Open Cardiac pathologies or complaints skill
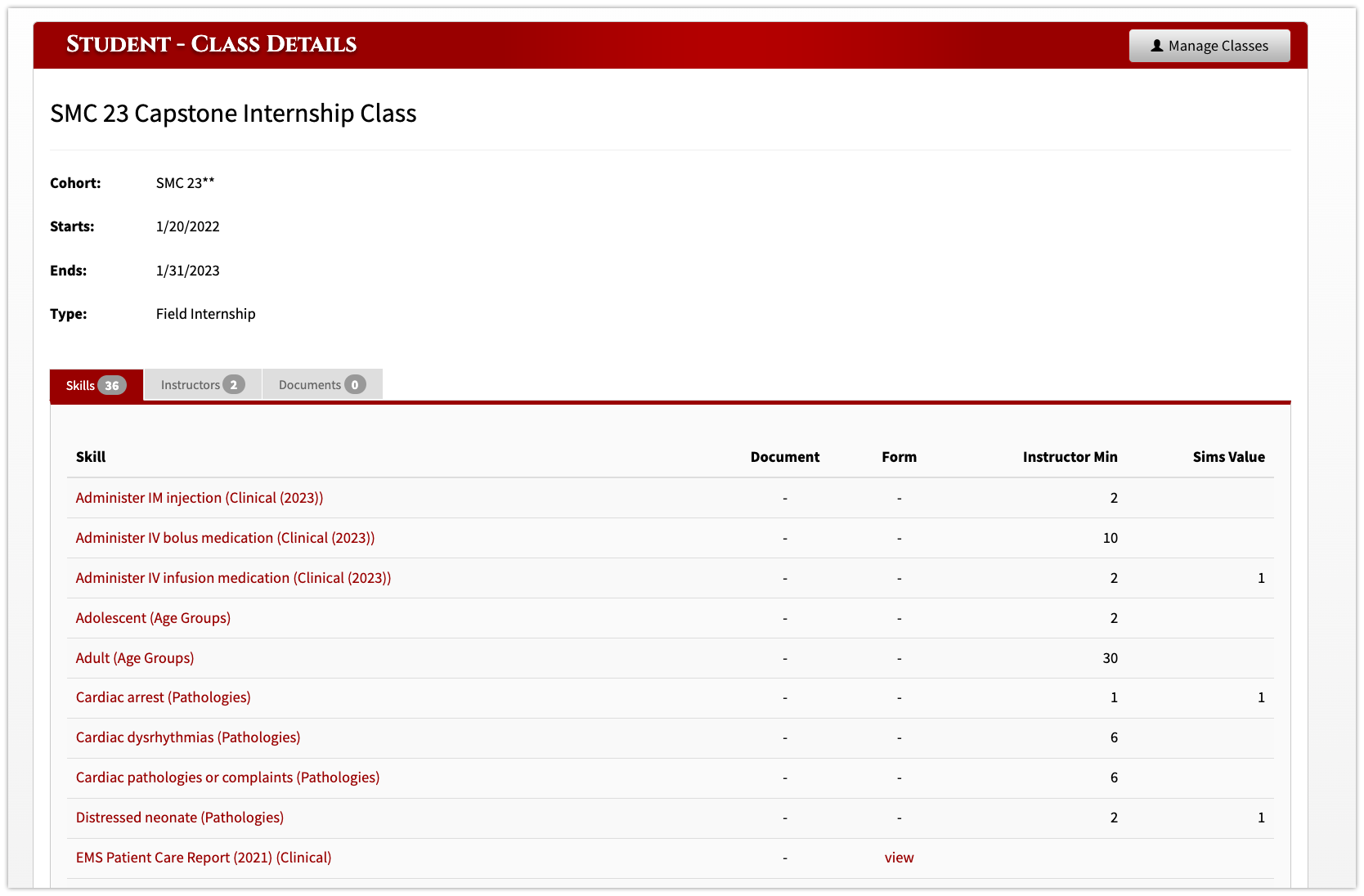Viewport: 1364px width, 896px height. (x=227, y=777)
